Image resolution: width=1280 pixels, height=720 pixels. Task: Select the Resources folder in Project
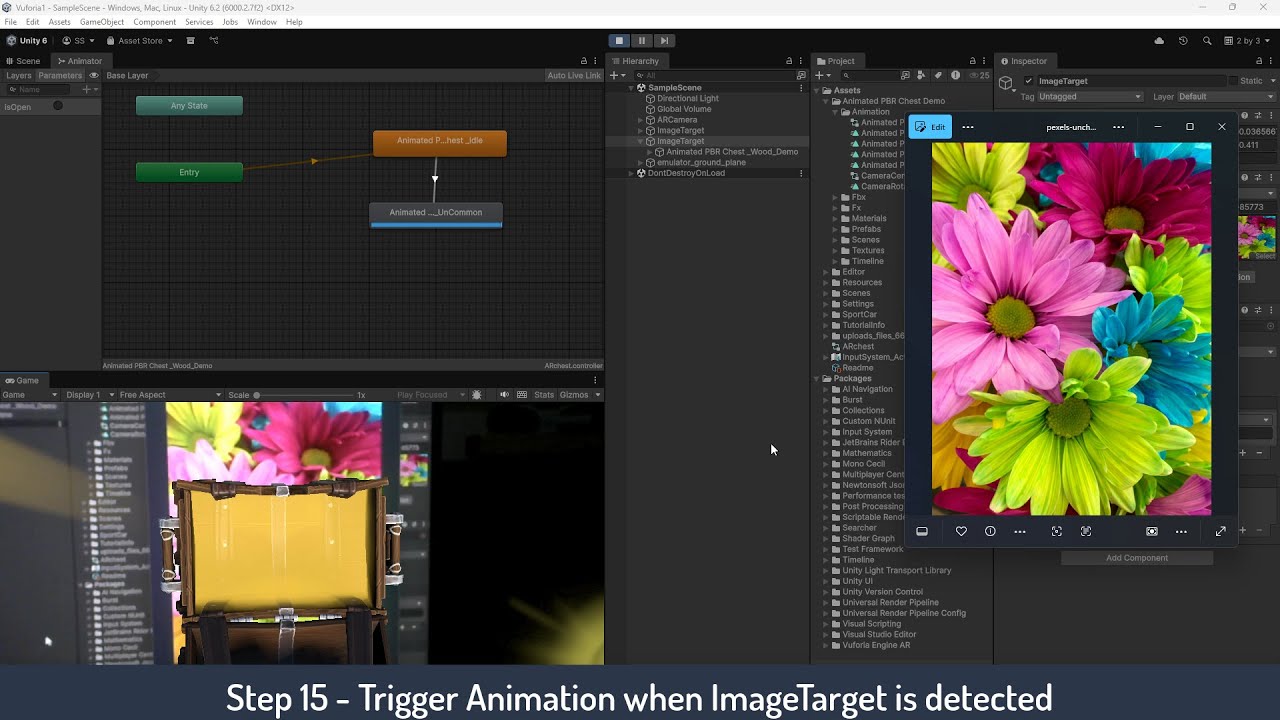pos(861,283)
